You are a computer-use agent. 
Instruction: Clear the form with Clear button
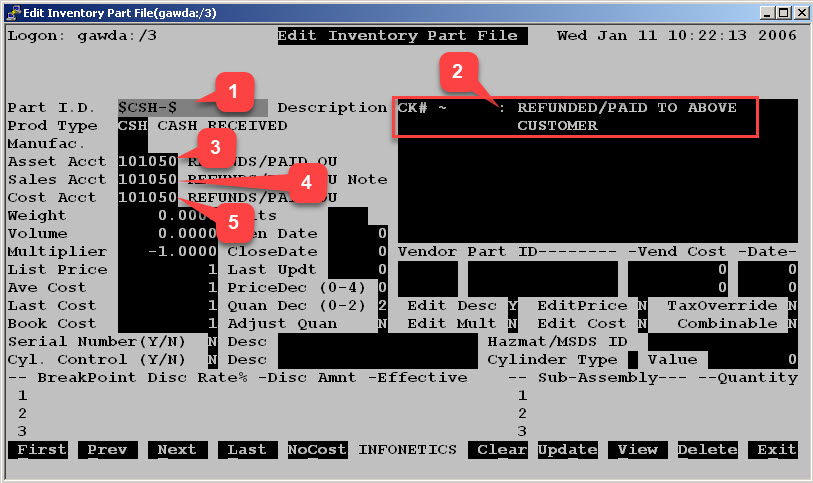pyautogui.click(x=501, y=450)
